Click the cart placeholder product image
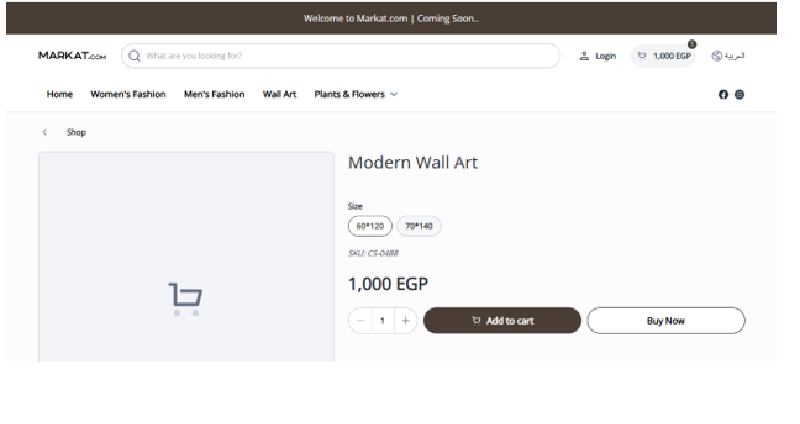Viewport: 800px width, 424px height. tap(185, 298)
